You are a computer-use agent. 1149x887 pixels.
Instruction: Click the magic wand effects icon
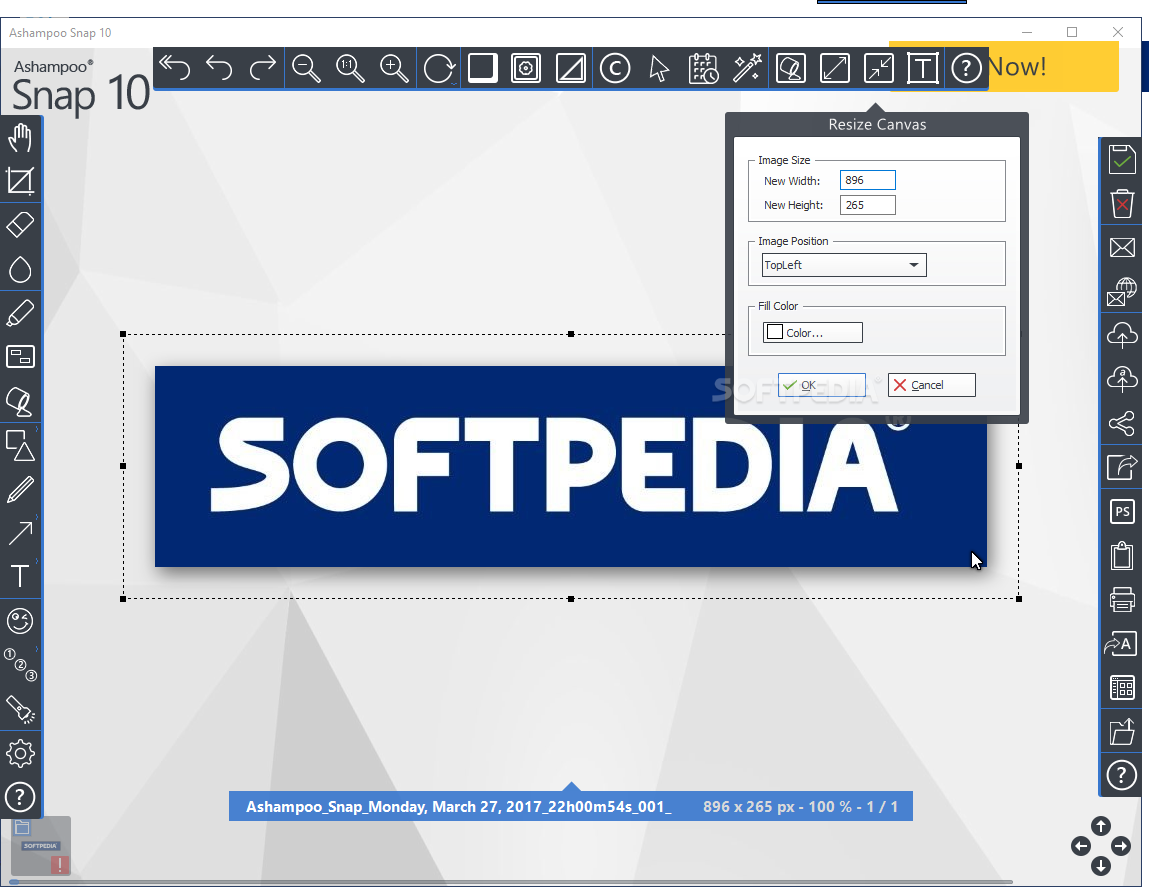pyautogui.click(x=747, y=68)
